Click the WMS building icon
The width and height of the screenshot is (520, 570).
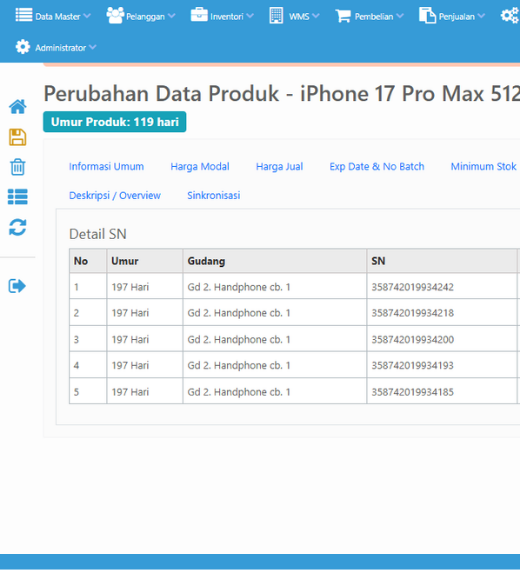[276, 16]
